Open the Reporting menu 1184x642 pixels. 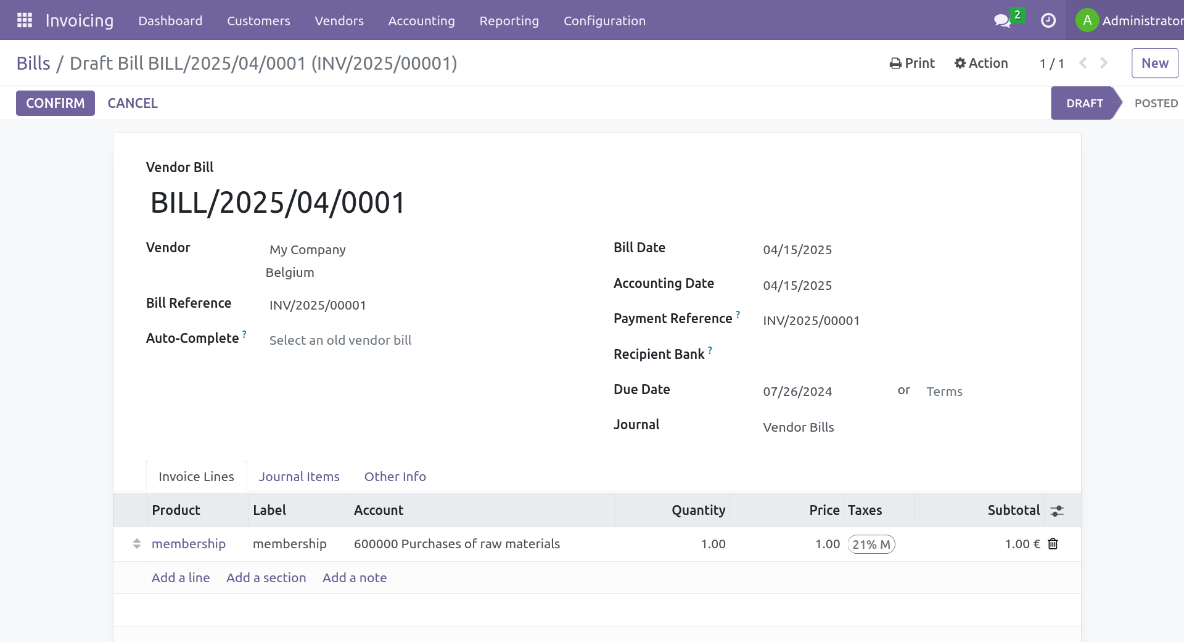[509, 21]
